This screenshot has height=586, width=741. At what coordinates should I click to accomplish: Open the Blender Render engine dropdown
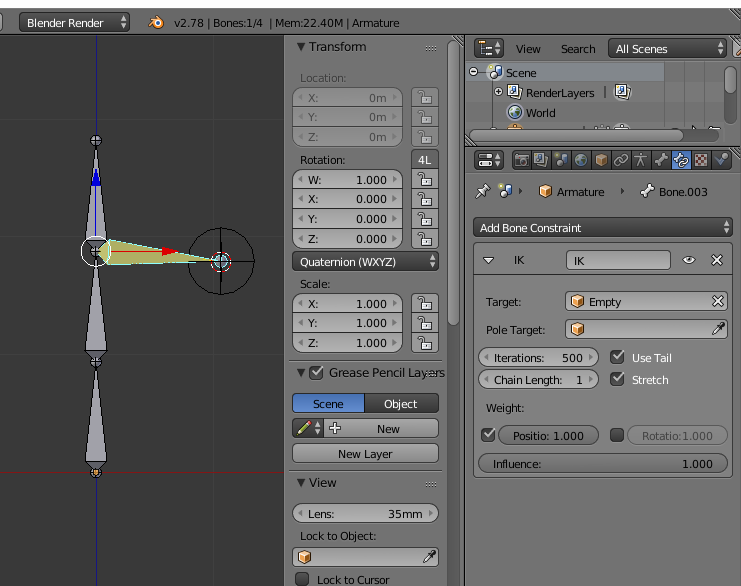(74, 23)
